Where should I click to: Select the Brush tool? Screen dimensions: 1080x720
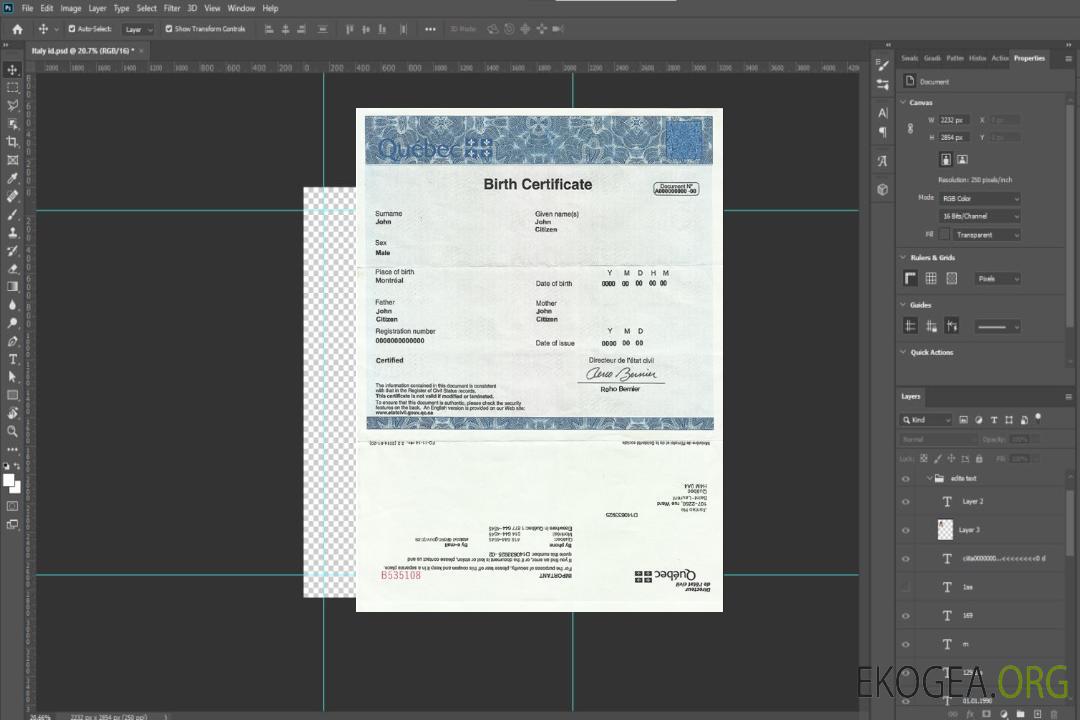[x=12, y=214]
